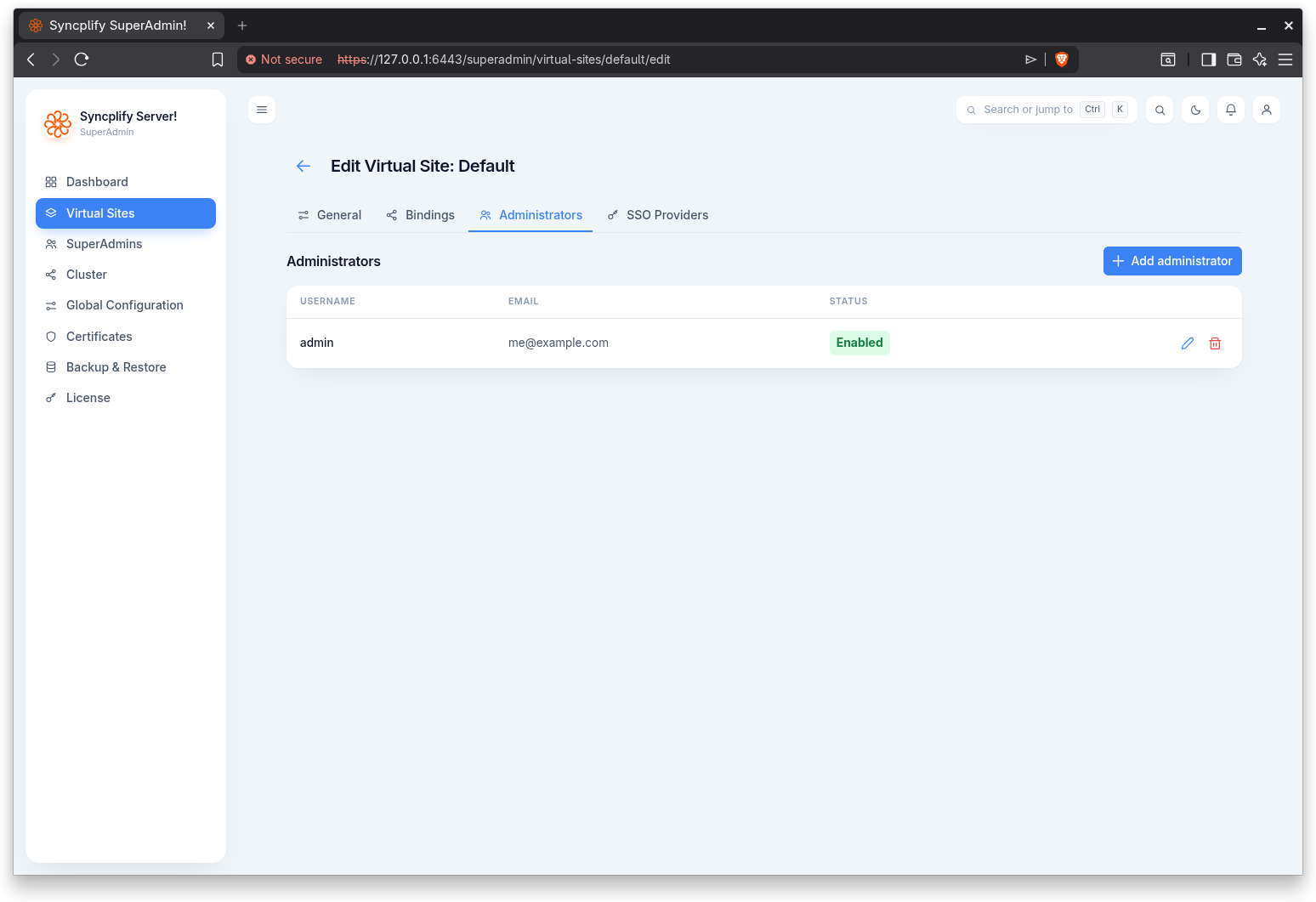Viewport: 1316px width, 902px height.
Task: Open the browser main menu icon
Action: [1285, 60]
